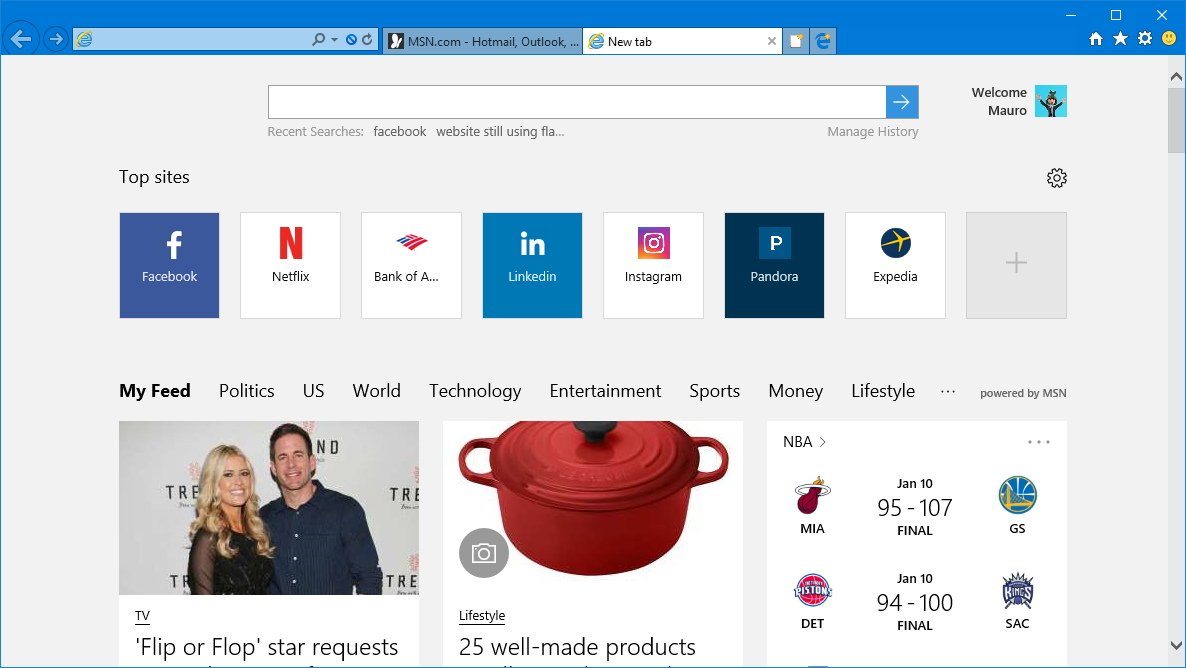
Task: Expand the NBA scores section chevron
Action: pos(822,442)
